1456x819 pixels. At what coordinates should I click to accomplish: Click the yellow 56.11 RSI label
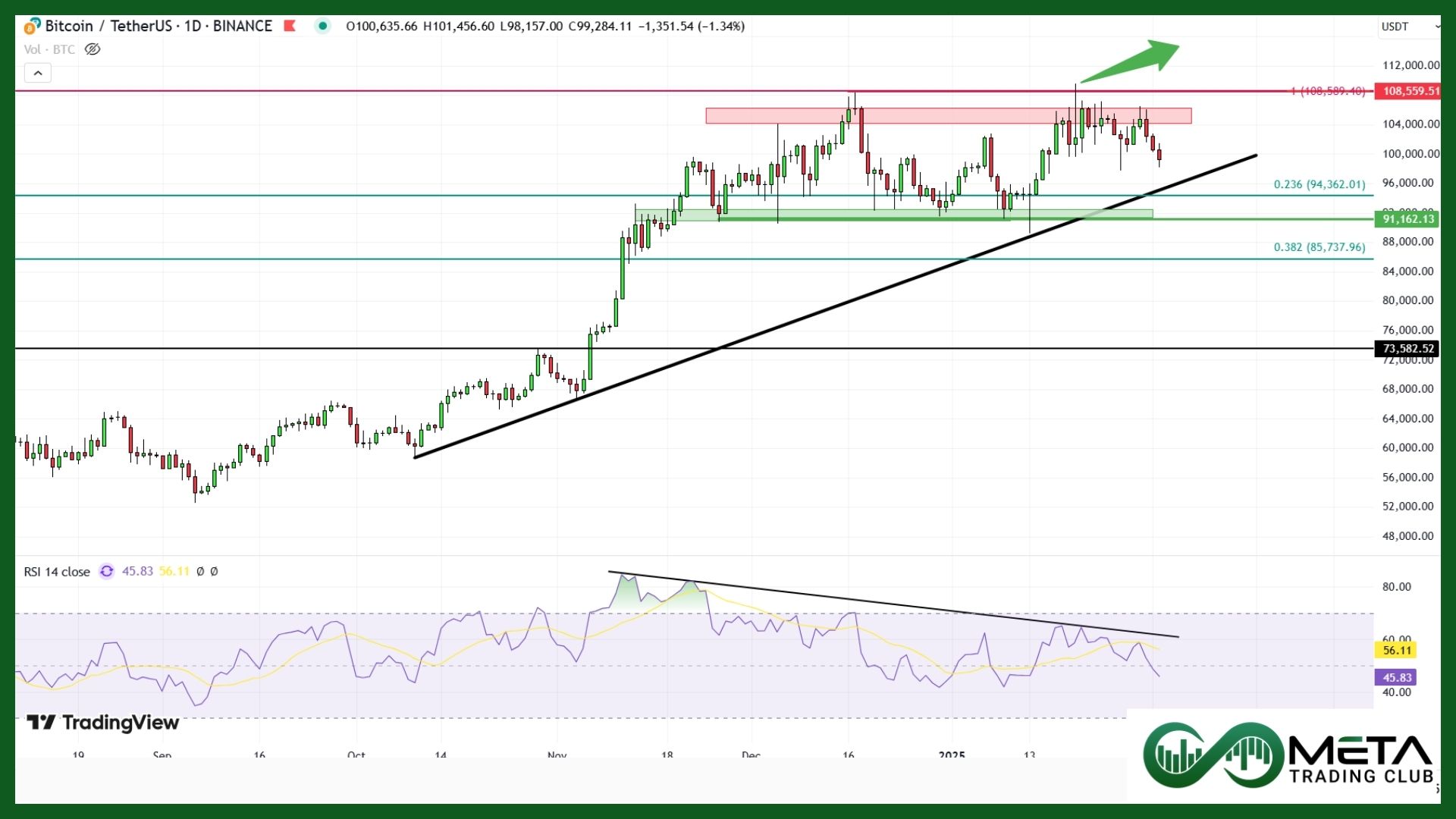click(1396, 651)
